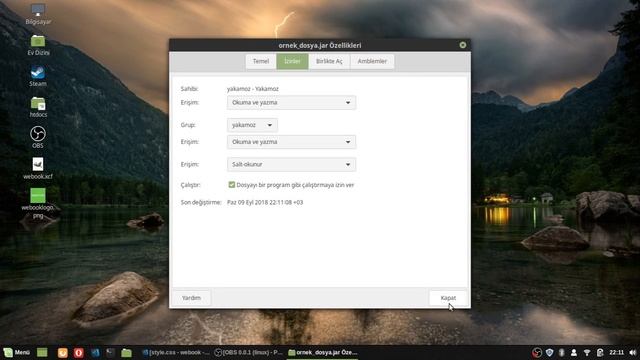This screenshot has height=360, width=640.
Task: Open the htdocs desktop folder
Action: [38, 107]
